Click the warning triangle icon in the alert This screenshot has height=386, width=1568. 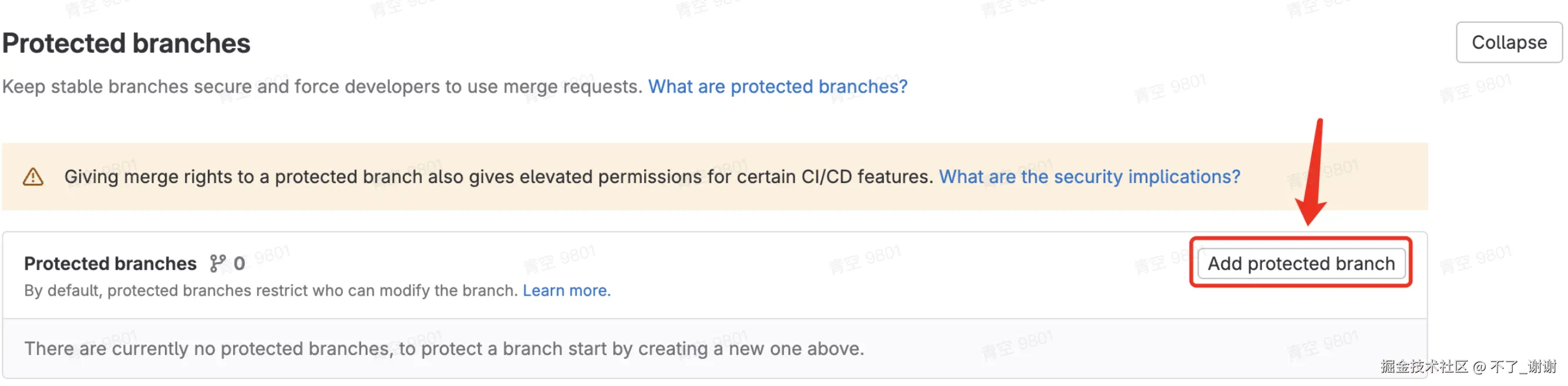[x=33, y=177]
